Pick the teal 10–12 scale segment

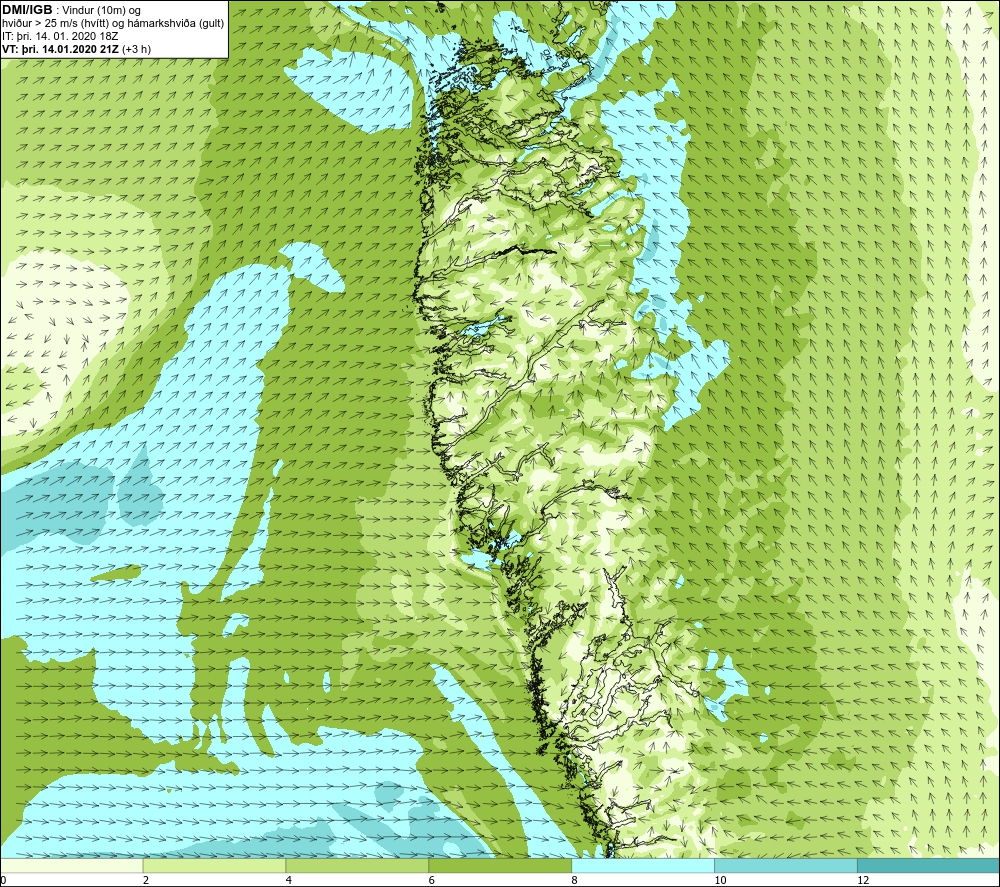[x=786, y=866]
